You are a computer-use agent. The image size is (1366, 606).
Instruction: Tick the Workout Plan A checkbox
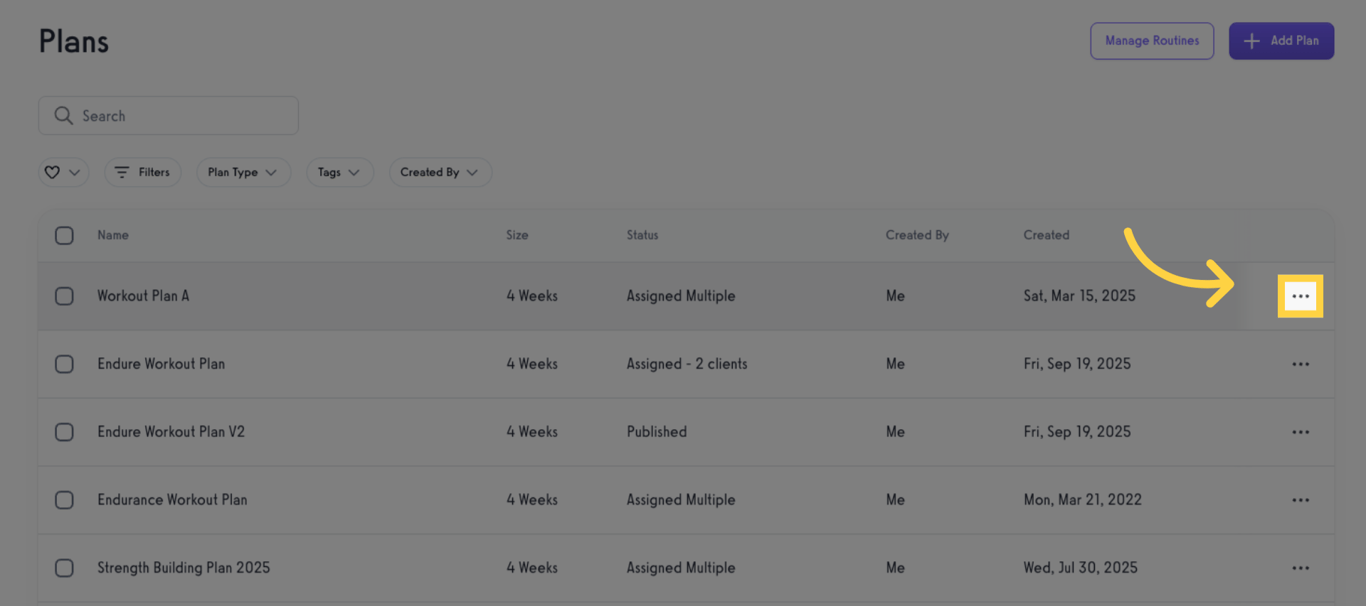[64, 296]
